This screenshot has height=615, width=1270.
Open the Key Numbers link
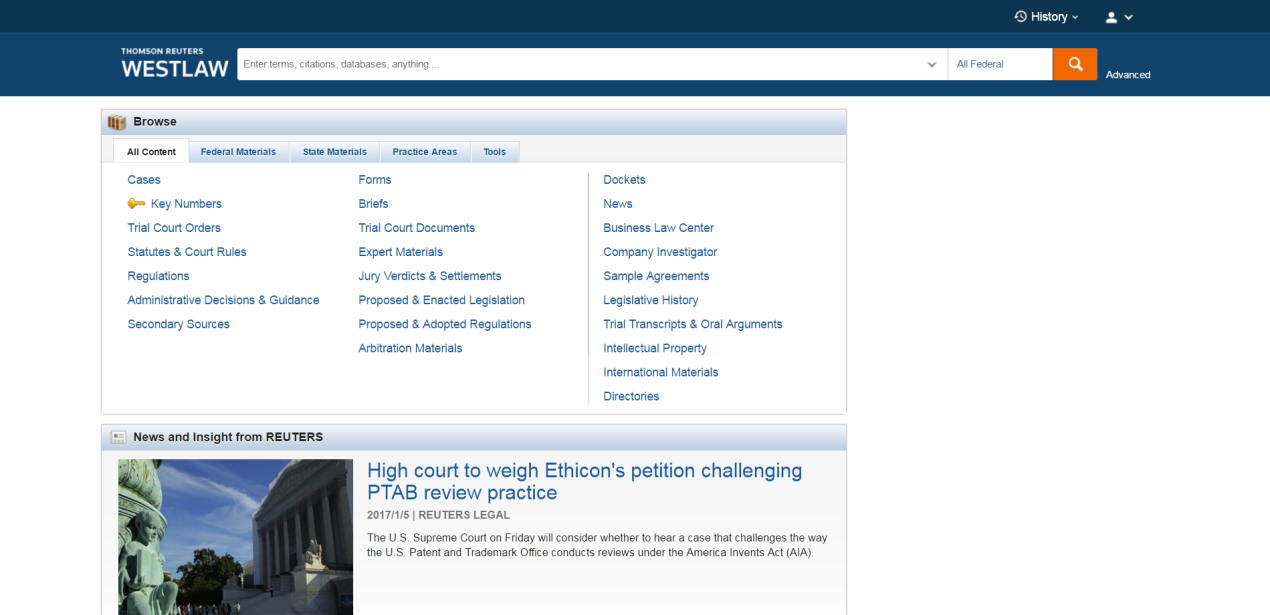[x=186, y=204]
